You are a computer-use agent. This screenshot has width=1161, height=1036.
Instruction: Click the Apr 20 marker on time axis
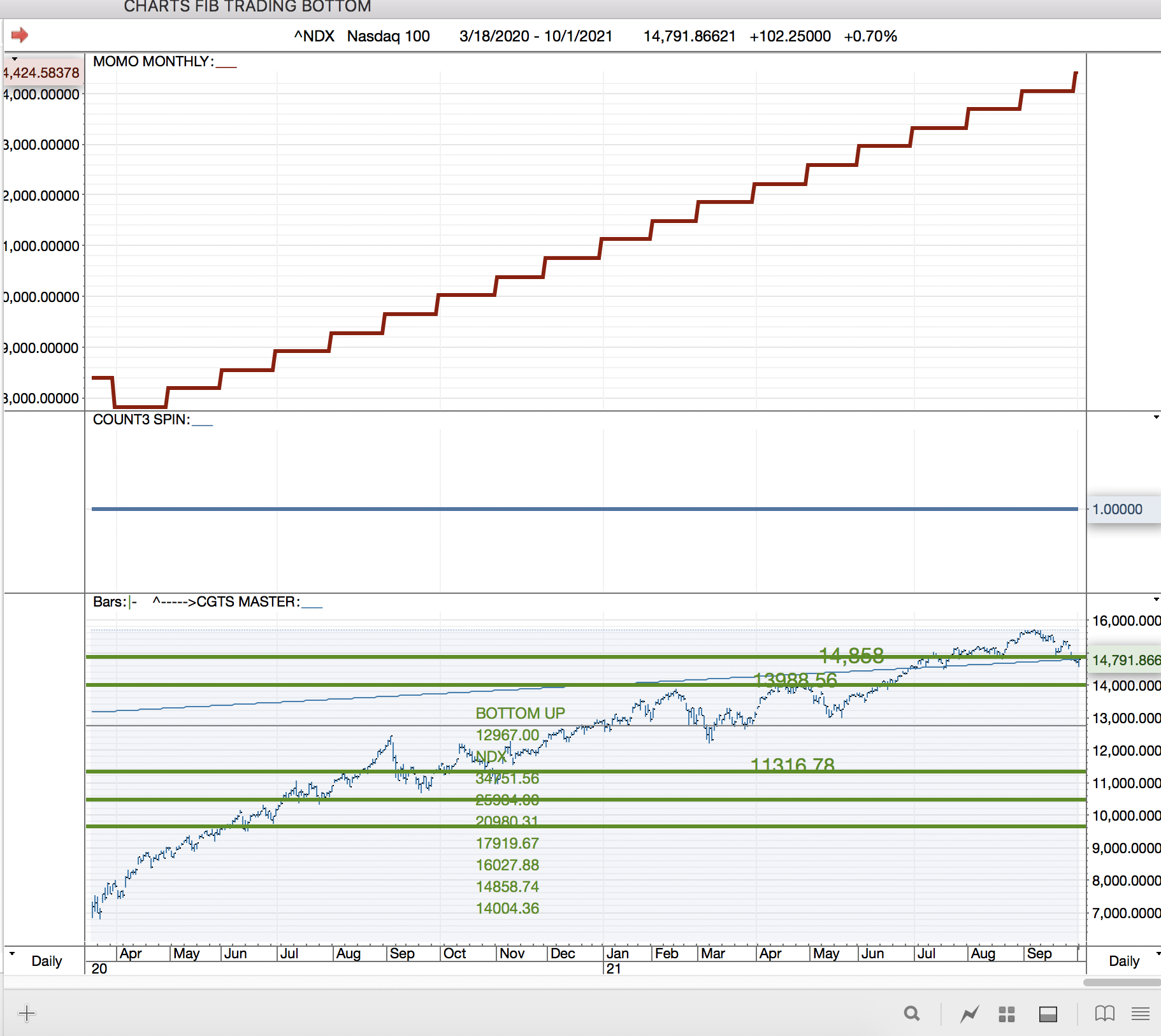tap(130, 953)
